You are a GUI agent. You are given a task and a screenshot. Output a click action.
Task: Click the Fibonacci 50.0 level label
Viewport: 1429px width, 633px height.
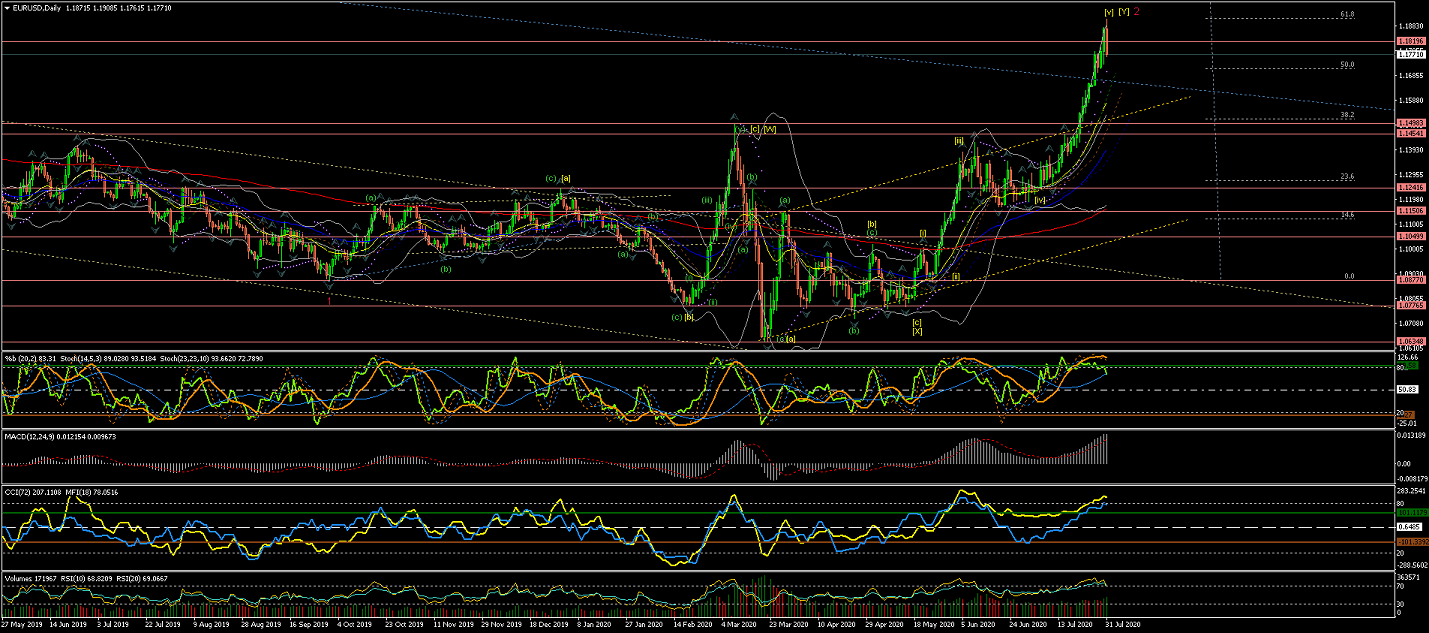pyautogui.click(x=1347, y=64)
